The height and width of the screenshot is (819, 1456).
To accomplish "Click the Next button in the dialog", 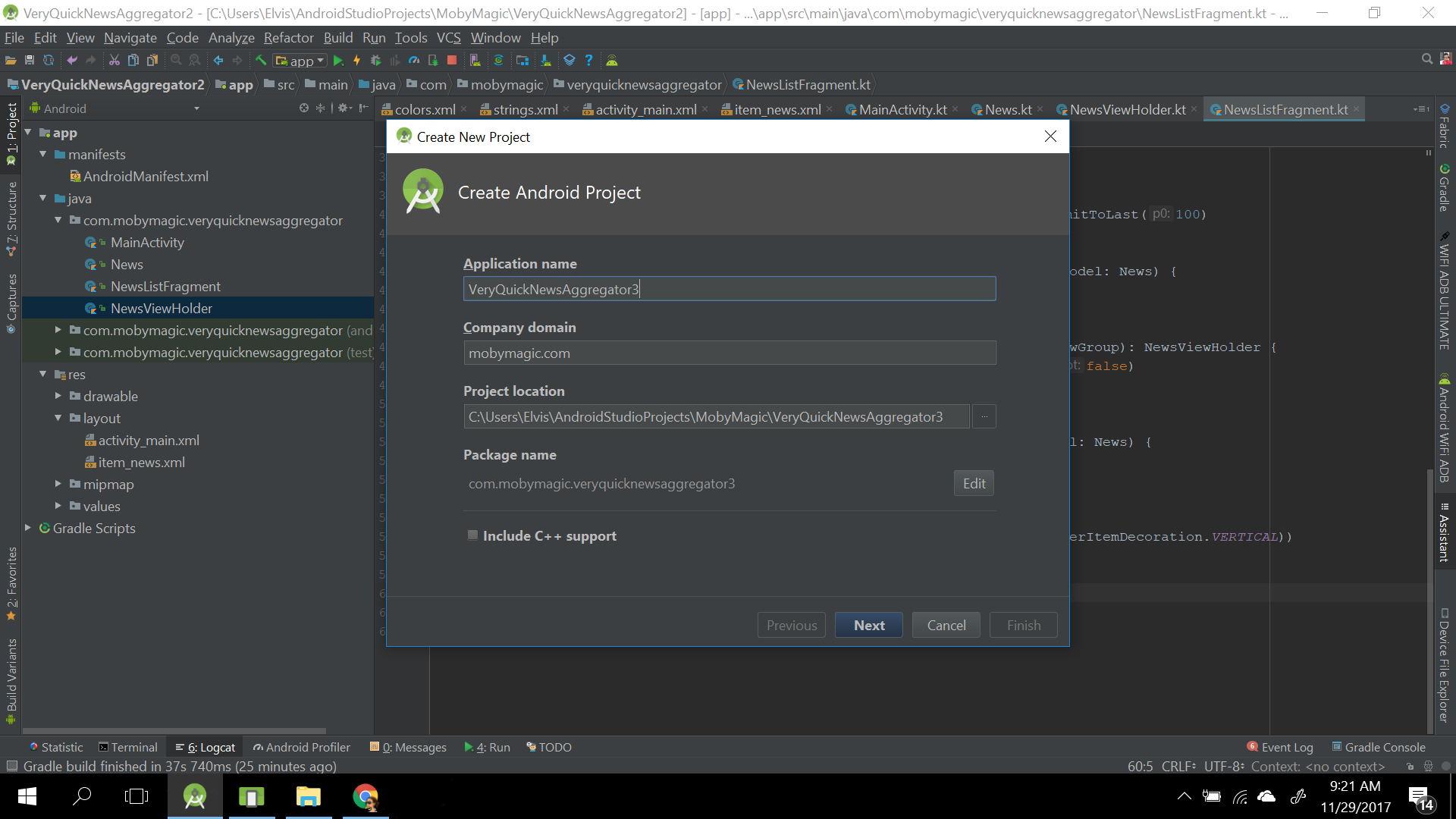I will point(869,625).
